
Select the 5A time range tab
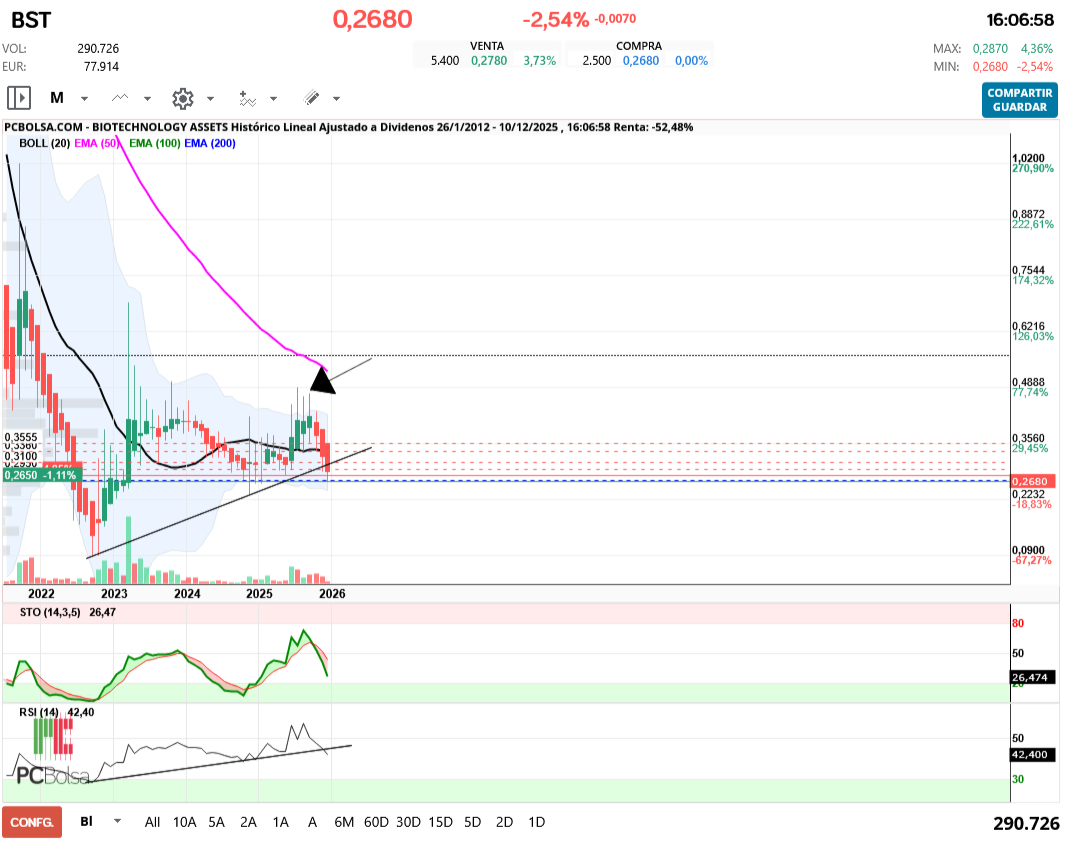(x=216, y=822)
